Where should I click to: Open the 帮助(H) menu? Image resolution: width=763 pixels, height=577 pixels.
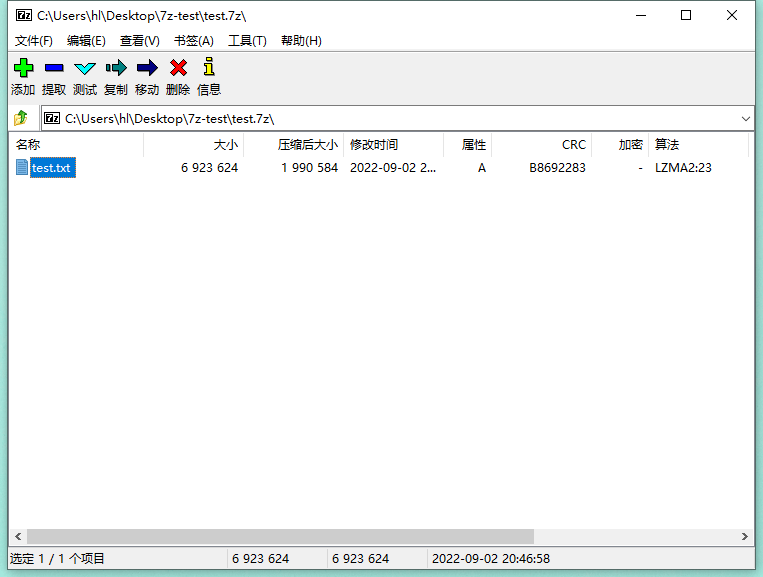coord(301,41)
